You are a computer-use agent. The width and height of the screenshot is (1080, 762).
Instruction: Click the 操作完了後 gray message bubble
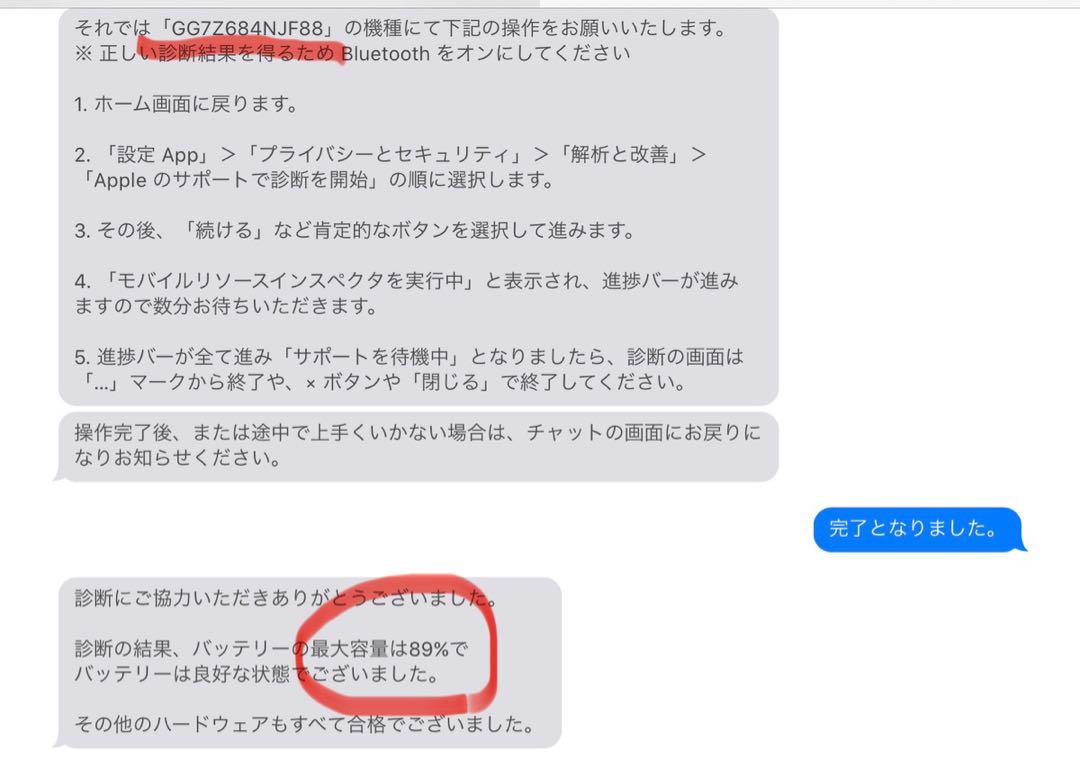pos(418,446)
